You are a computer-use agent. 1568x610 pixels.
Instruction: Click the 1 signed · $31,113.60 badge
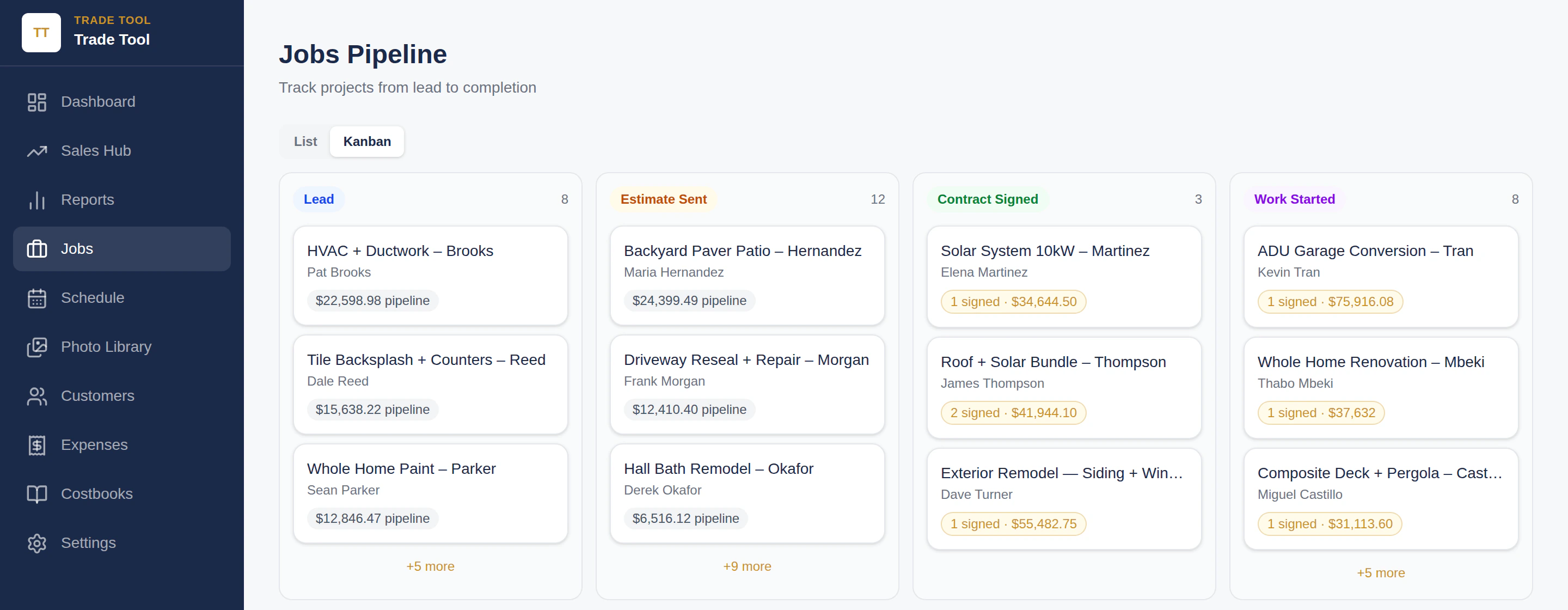(1330, 524)
